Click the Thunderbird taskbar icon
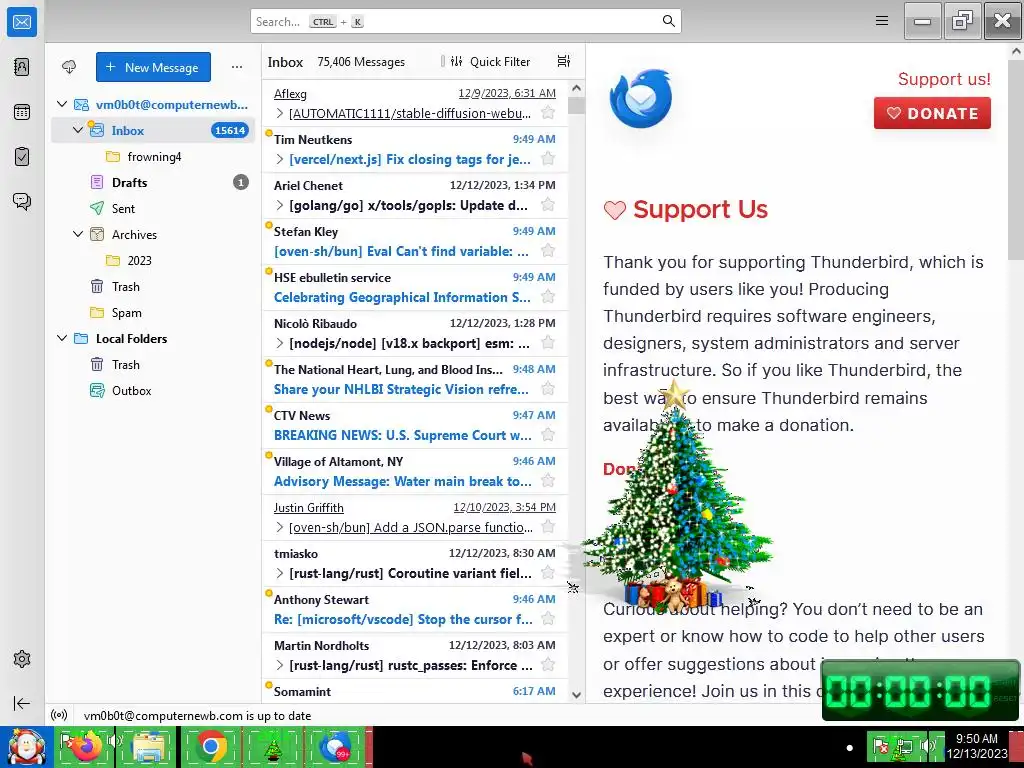 [x=336, y=746]
